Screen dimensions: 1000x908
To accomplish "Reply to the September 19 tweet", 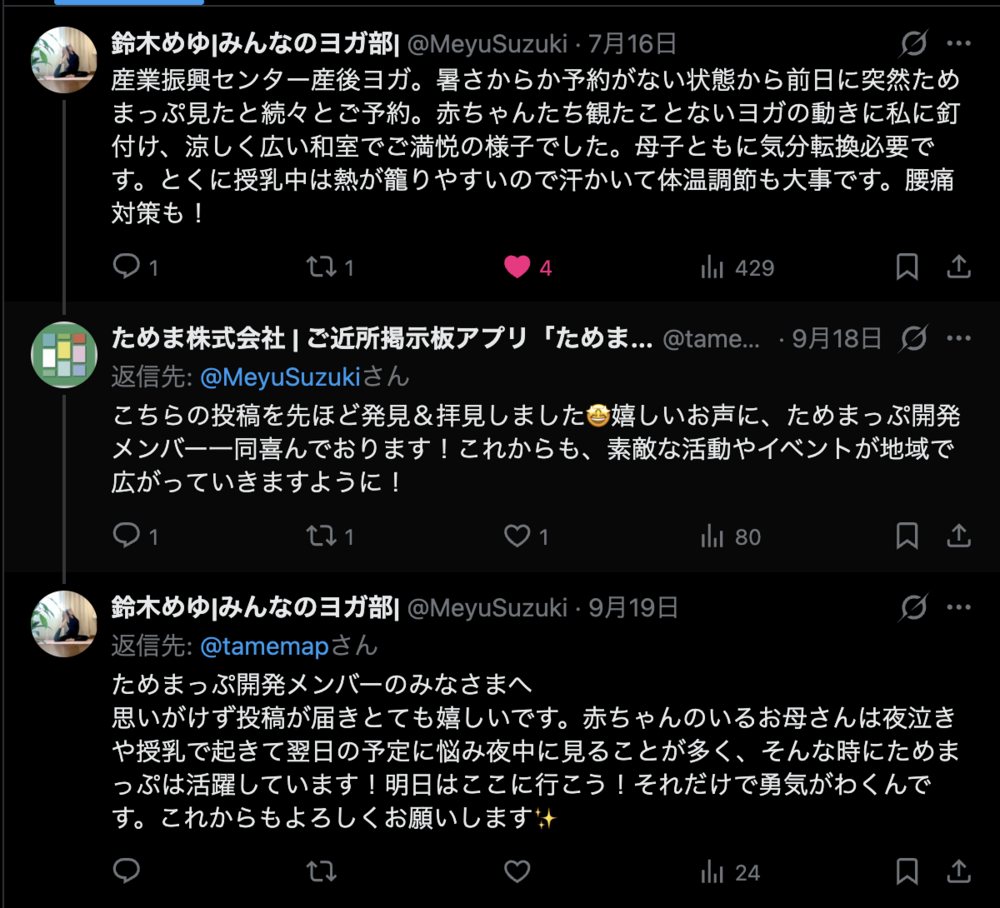I will click(x=126, y=870).
